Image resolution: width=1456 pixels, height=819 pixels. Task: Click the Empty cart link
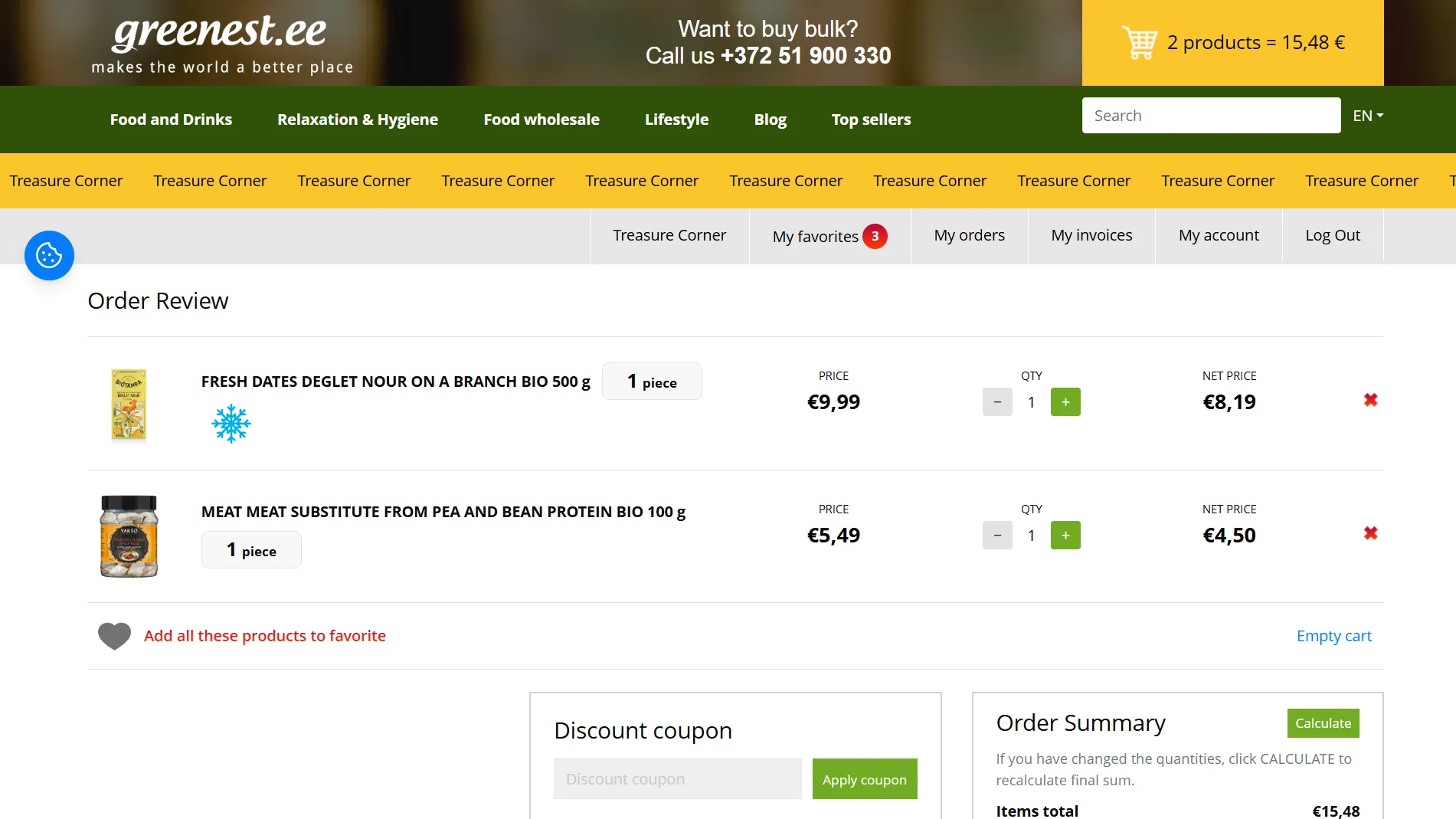coord(1333,636)
